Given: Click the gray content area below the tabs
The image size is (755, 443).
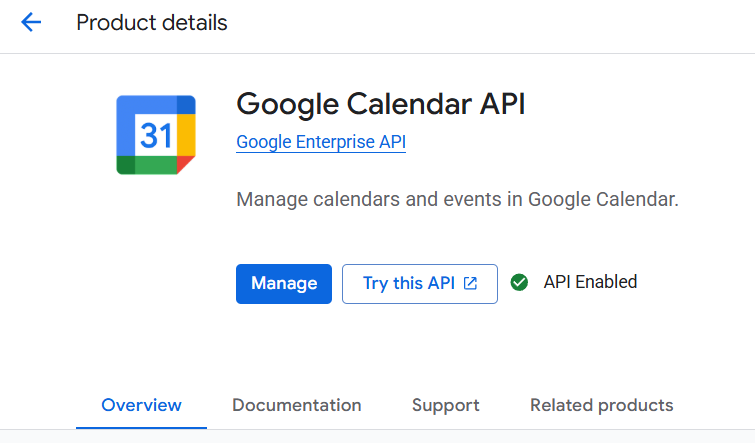Looking at the screenshot, I should coord(400,437).
